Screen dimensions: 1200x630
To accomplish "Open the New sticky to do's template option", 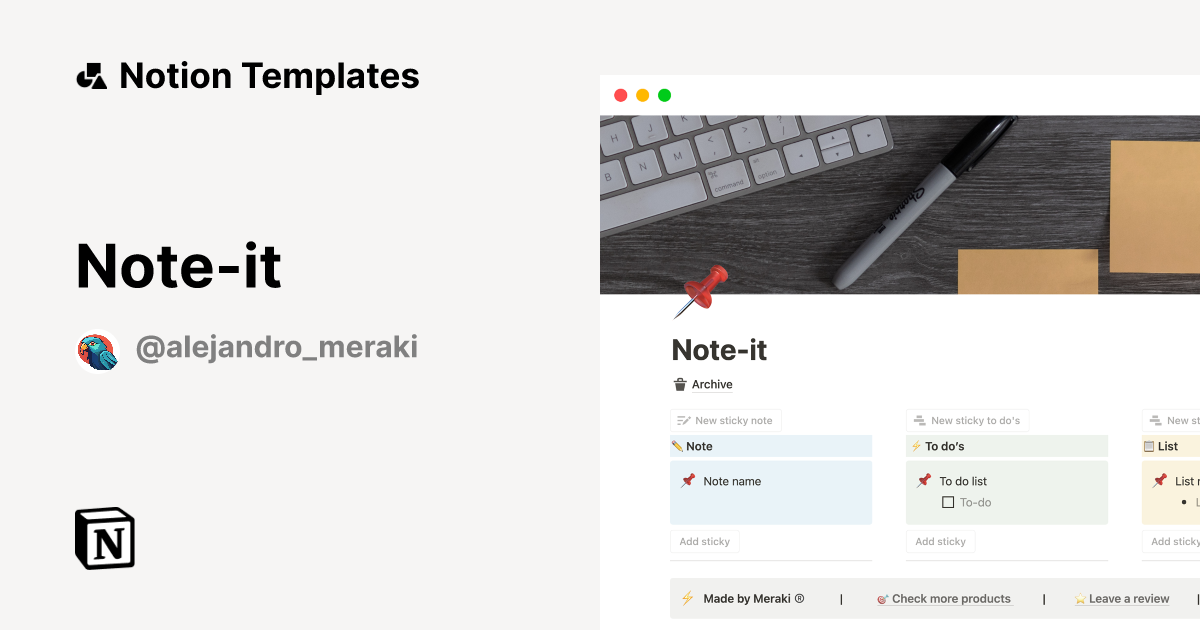I will 967,420.
